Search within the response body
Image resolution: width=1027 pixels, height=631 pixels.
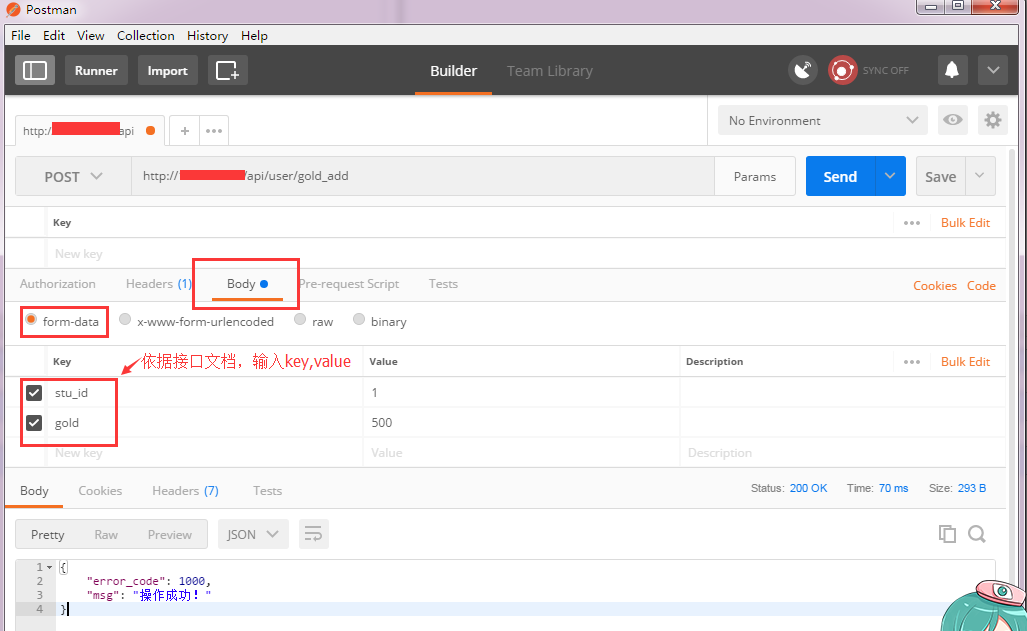click(x=977, y=534)
